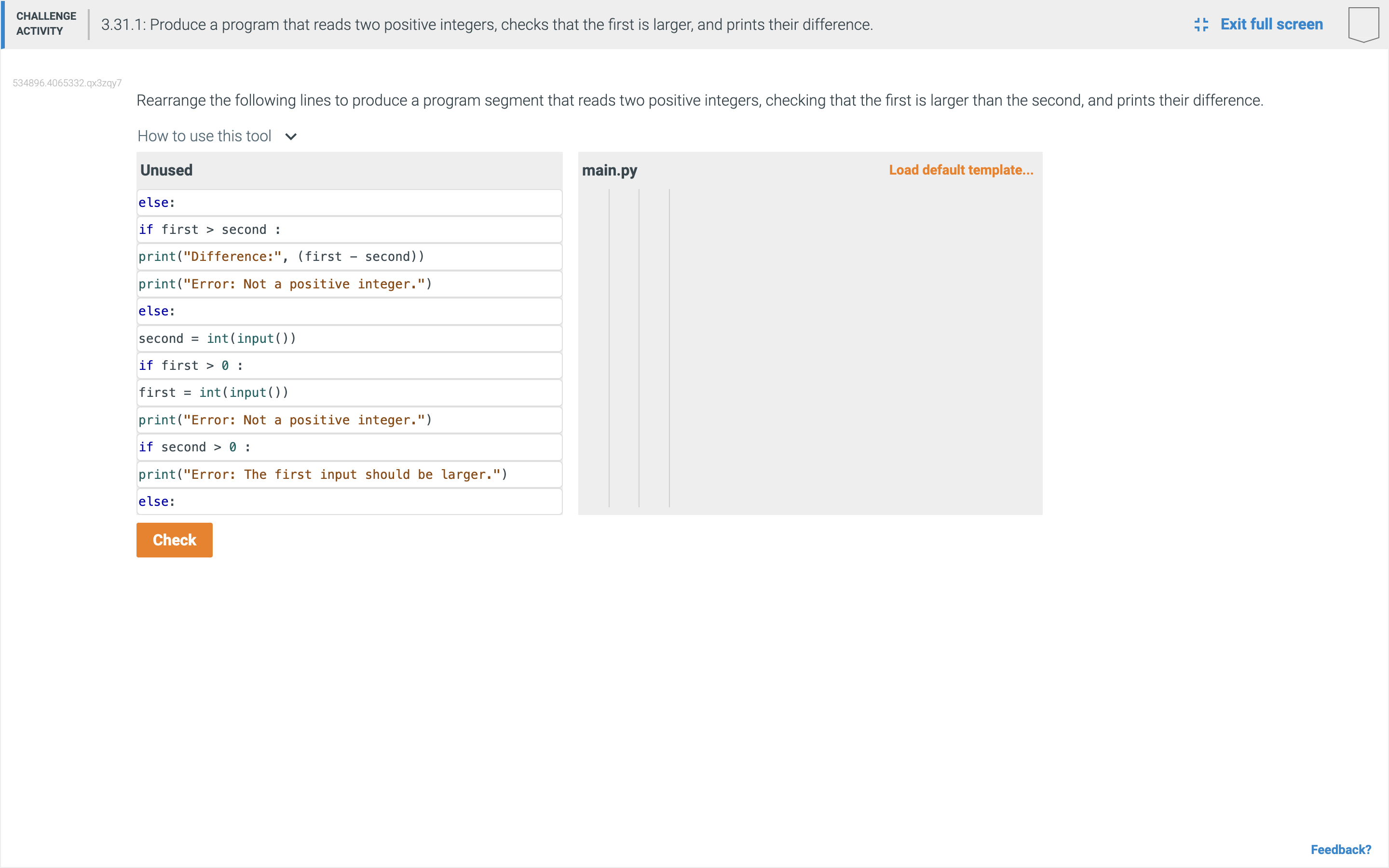Screen dimensions: 1389x868
Task: Select the 'if first > second :' line
Action: click(350, 230)
